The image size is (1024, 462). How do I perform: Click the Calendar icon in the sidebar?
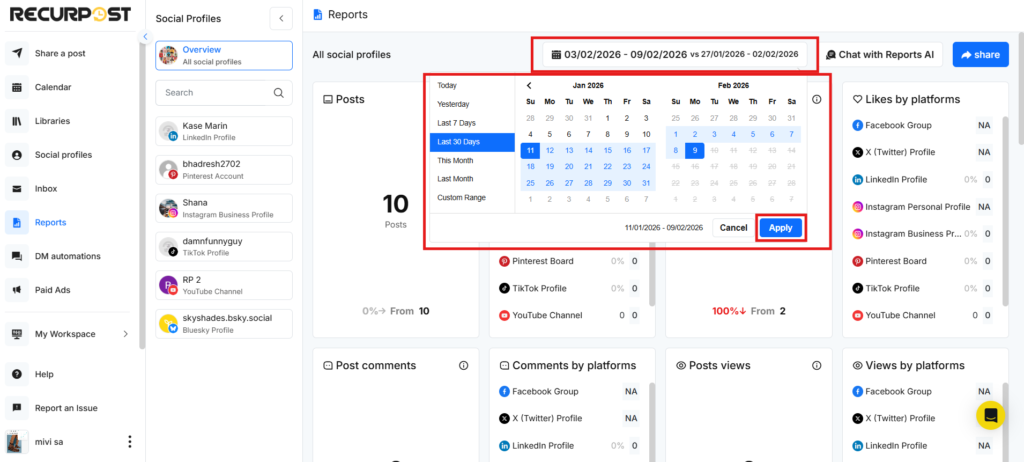(17, 87)
